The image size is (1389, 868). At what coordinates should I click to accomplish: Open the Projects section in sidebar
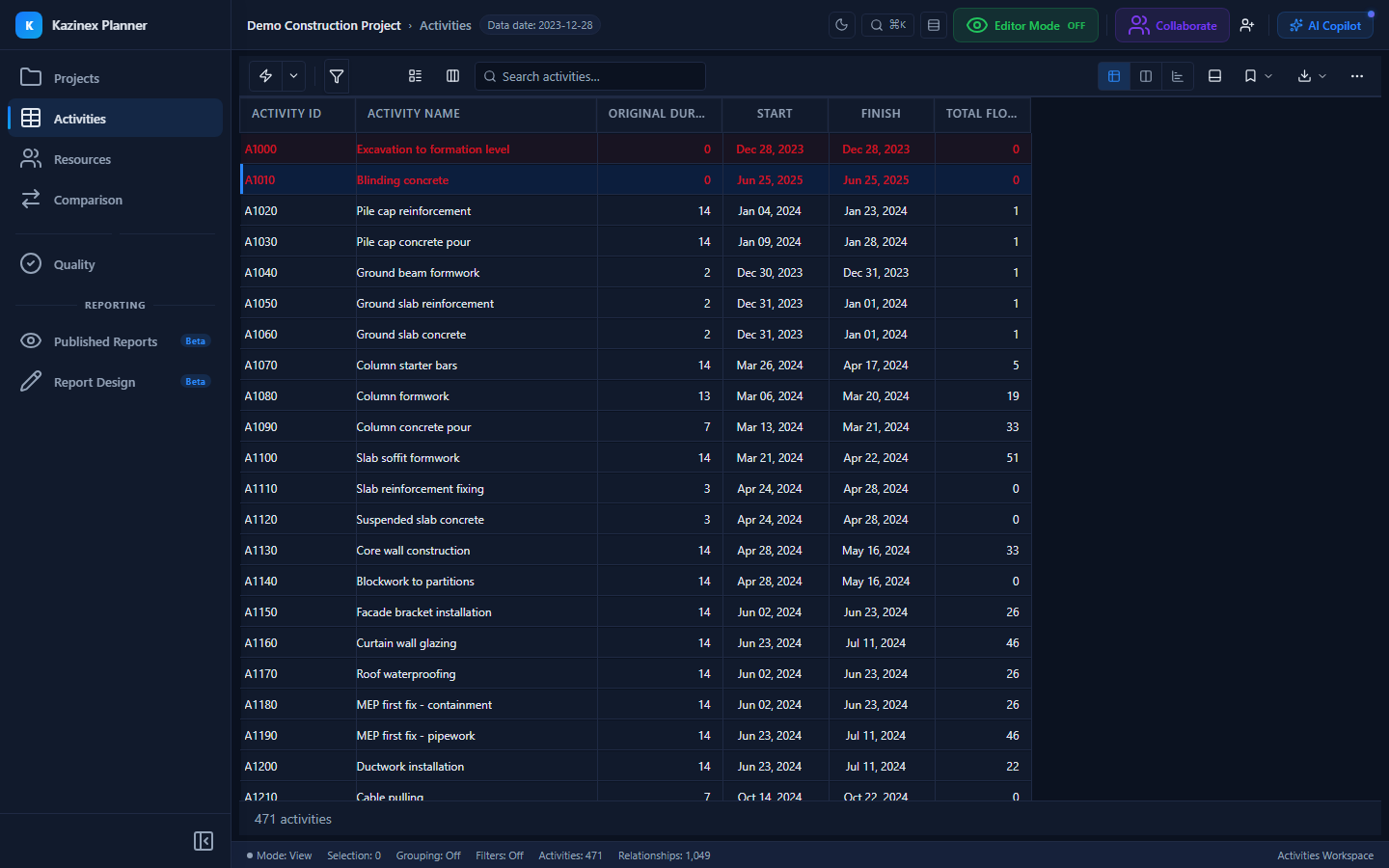(x=115, y=78)
